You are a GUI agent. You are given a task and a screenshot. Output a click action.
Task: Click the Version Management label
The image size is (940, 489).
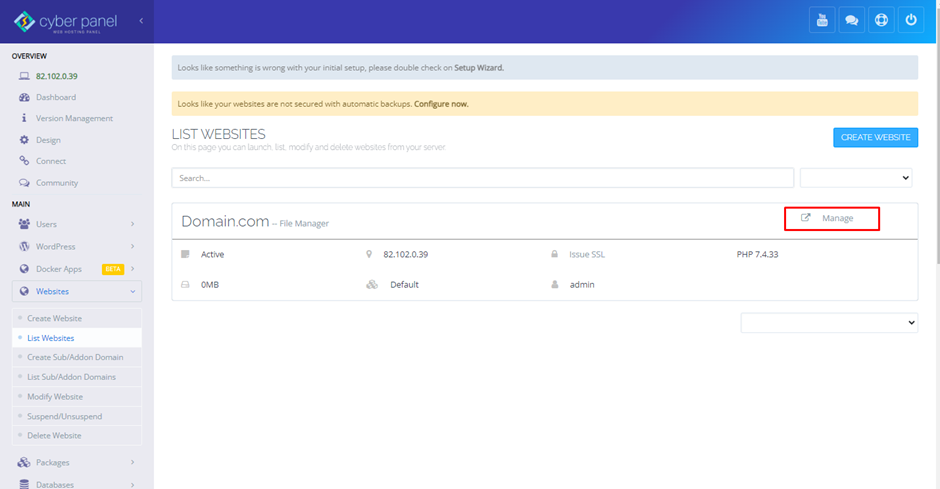74,118
